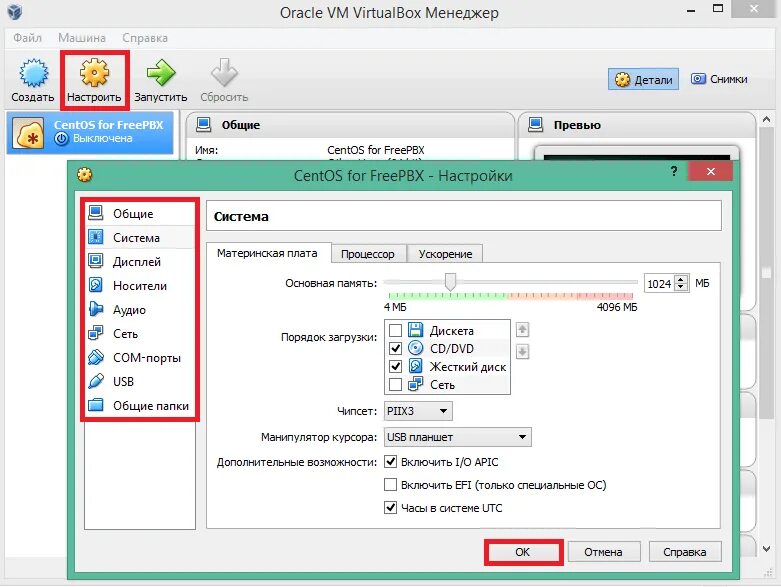Toggle Часы в системе UTC checkbox
781x587 pixels.
coord(390,508)
